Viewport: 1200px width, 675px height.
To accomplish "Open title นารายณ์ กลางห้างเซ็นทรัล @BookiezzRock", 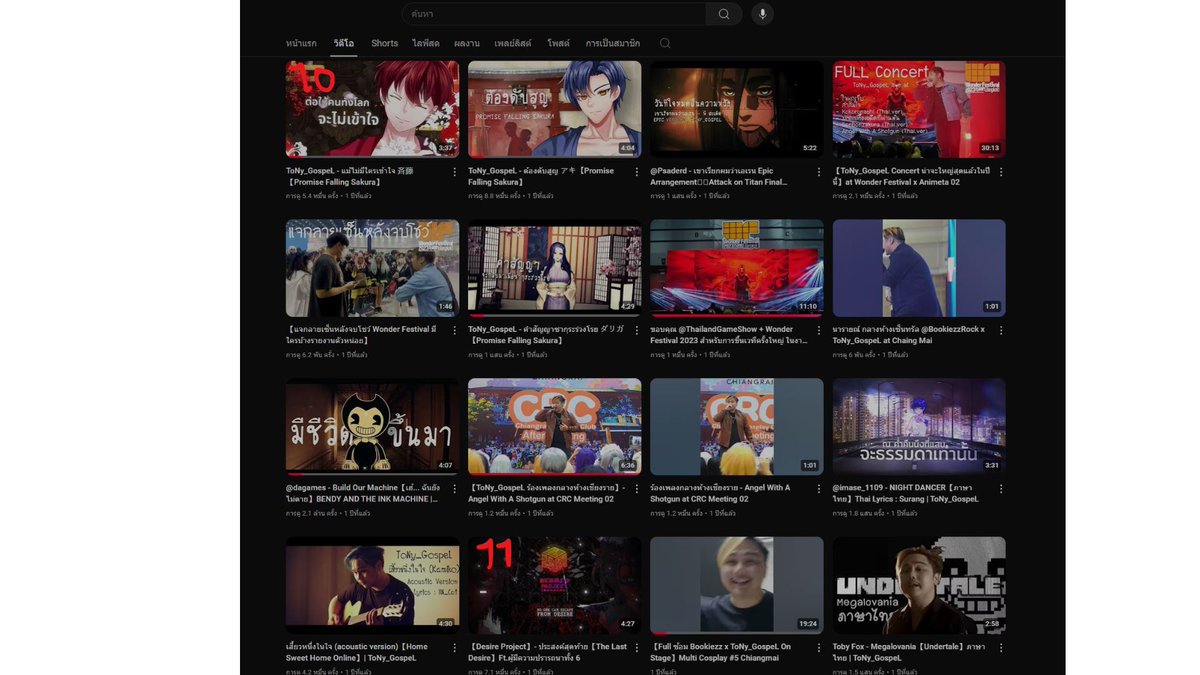I will click(909, 335).
